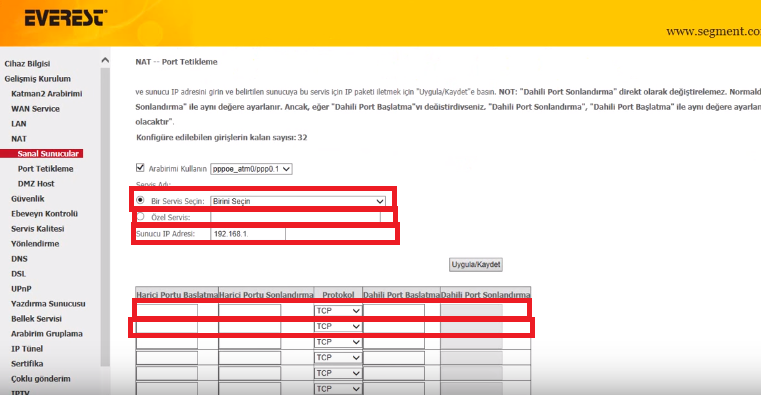Screen dimensions: 761x395
Task: Select the Özel Servis radio button
Action: (x=140, y=216)
